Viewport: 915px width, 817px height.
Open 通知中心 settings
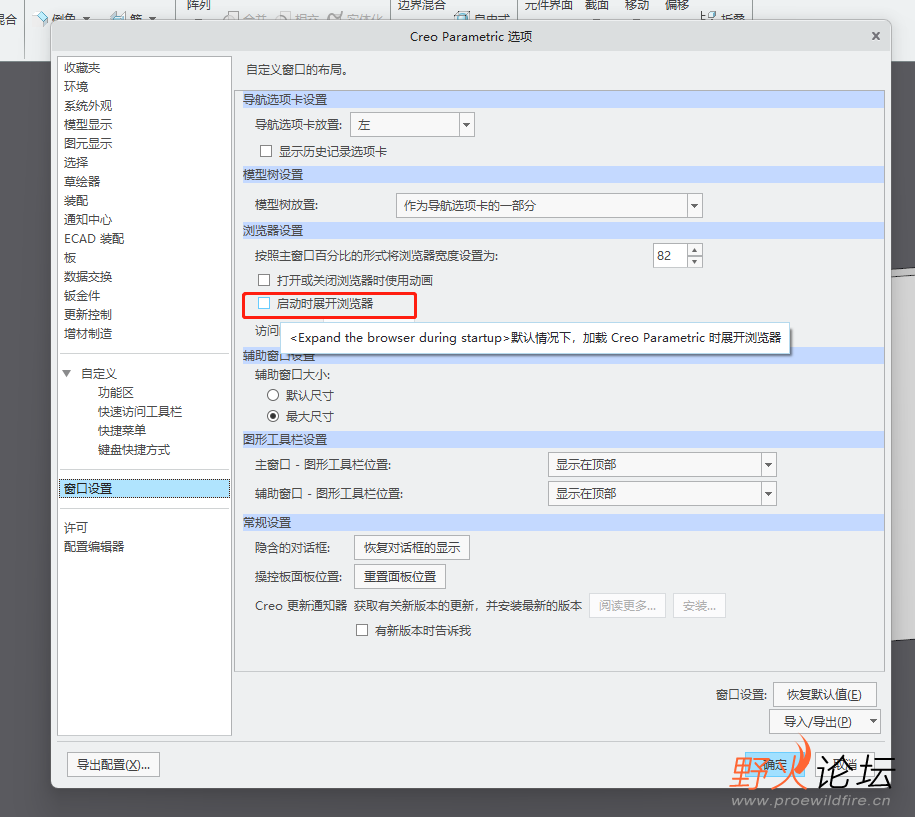click(88, 219)
